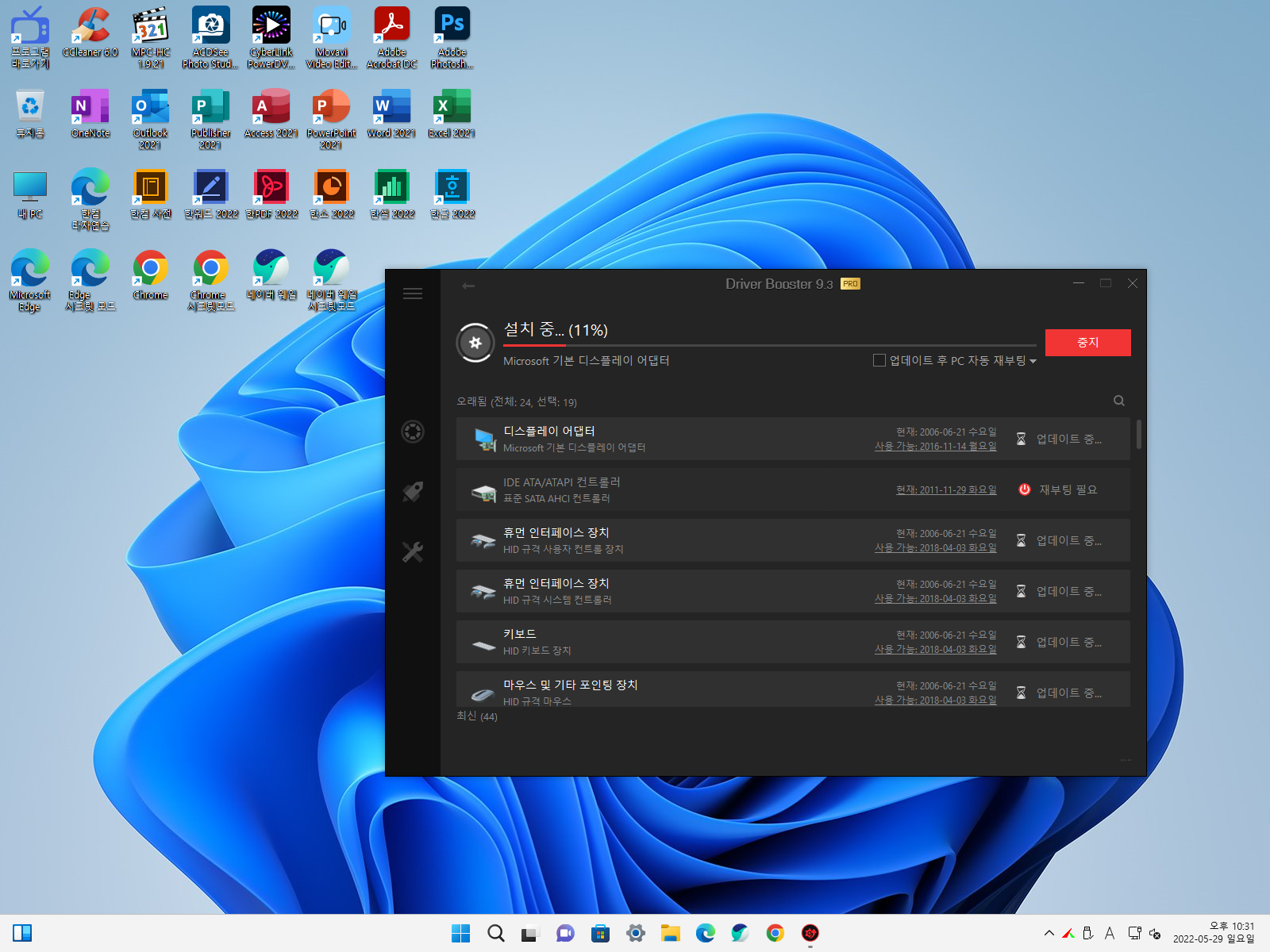Click current date 2011-11-29 link for IDE ATA/ATAPI

pos(946,489)
